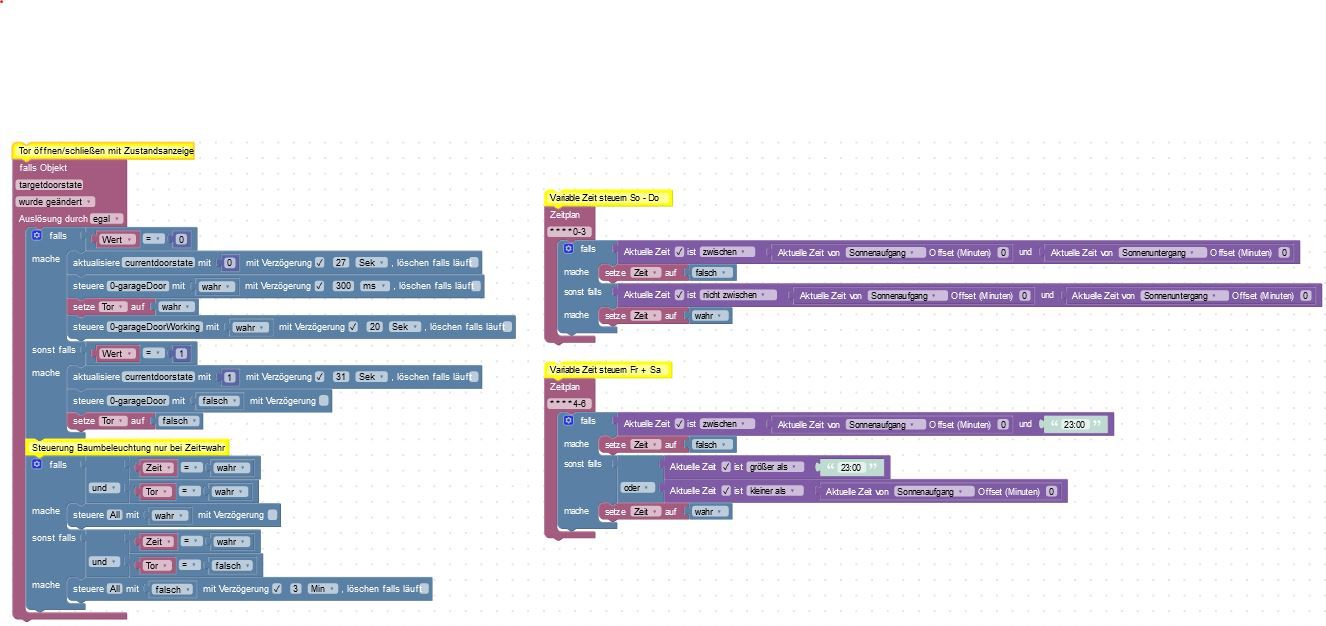Select comment 'Variable Zeit steuern Fr + Sa'
The width and height of the screenshot is (1326, 626).
(x=608, y=370)
